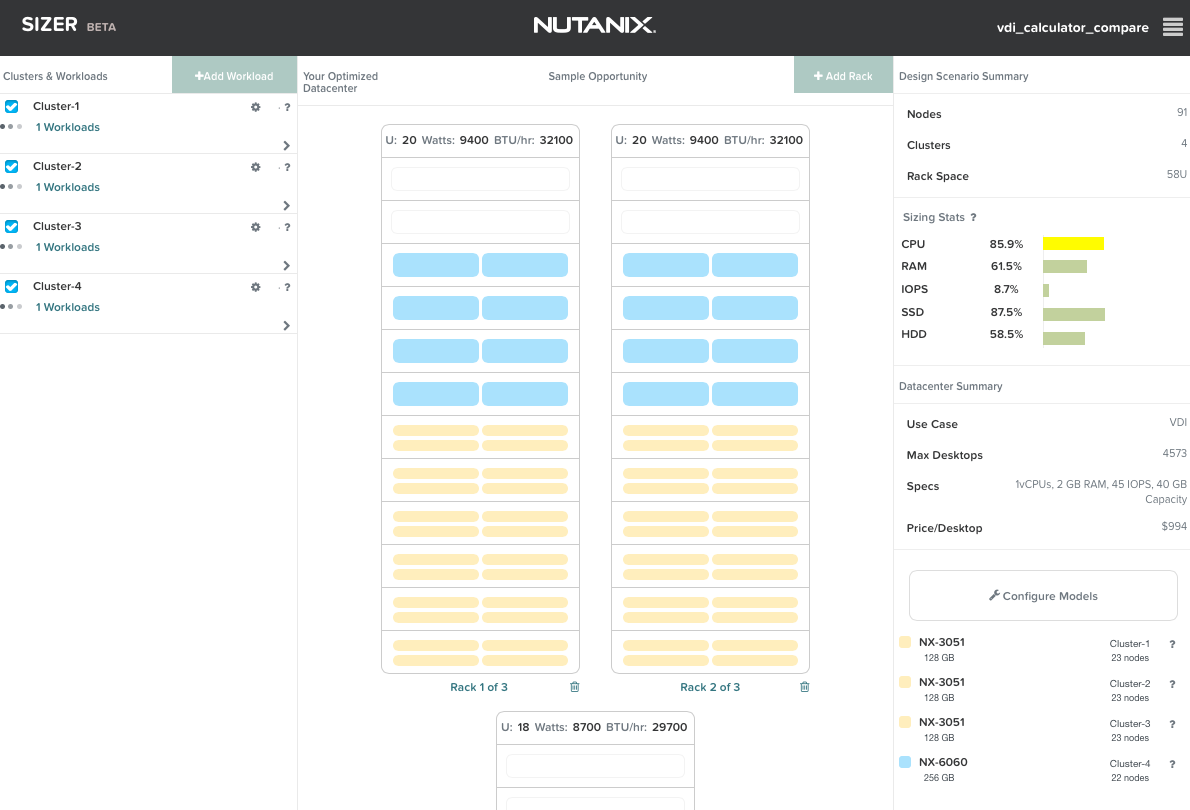Viewport: 1190px width, 810px height.
Task: Toggle the Cluster-2 checkbox
Action: coord(11,166)
